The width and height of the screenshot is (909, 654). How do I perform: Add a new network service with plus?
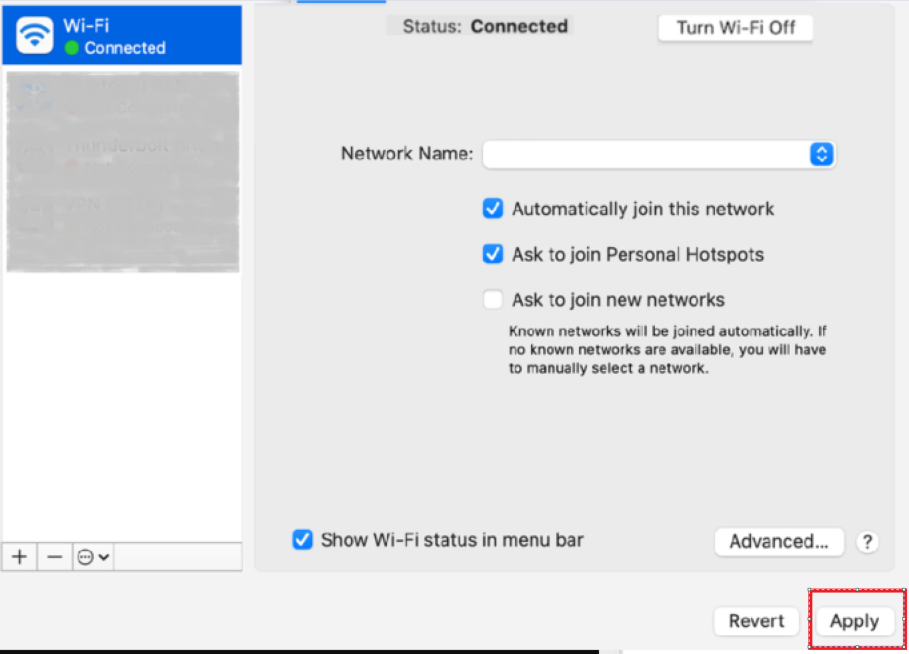tap(19, 557)
